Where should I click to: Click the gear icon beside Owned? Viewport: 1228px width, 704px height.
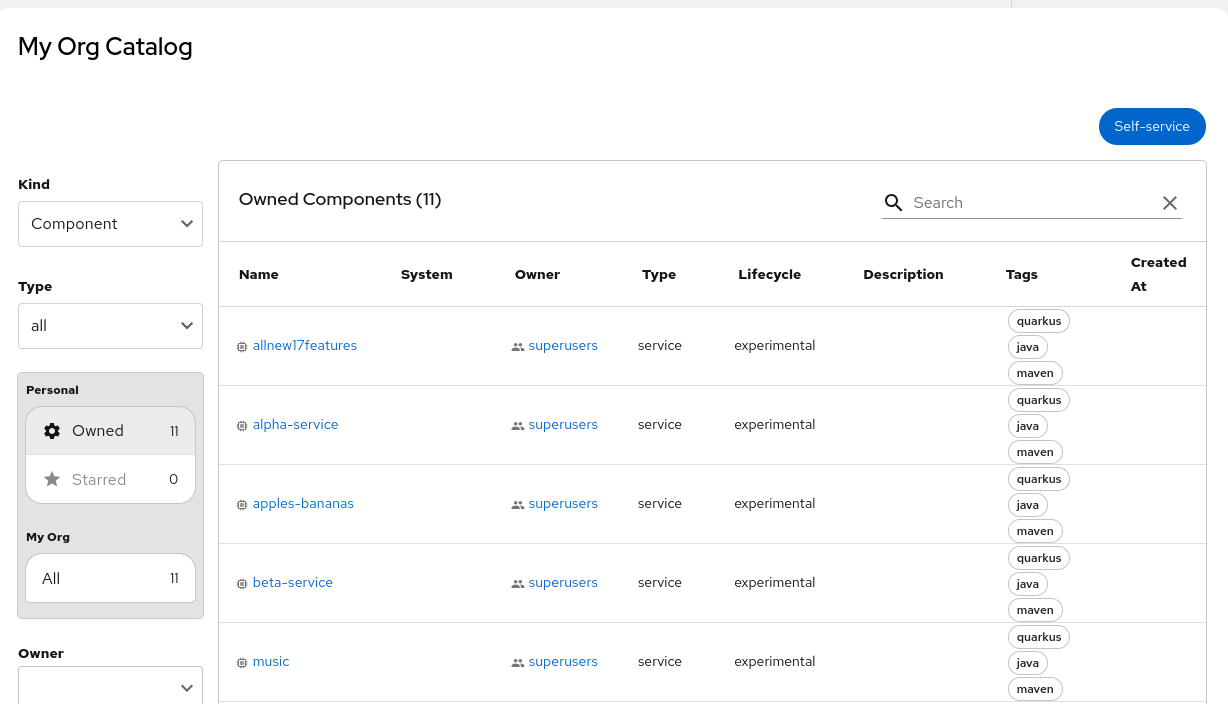coord(52,431)
